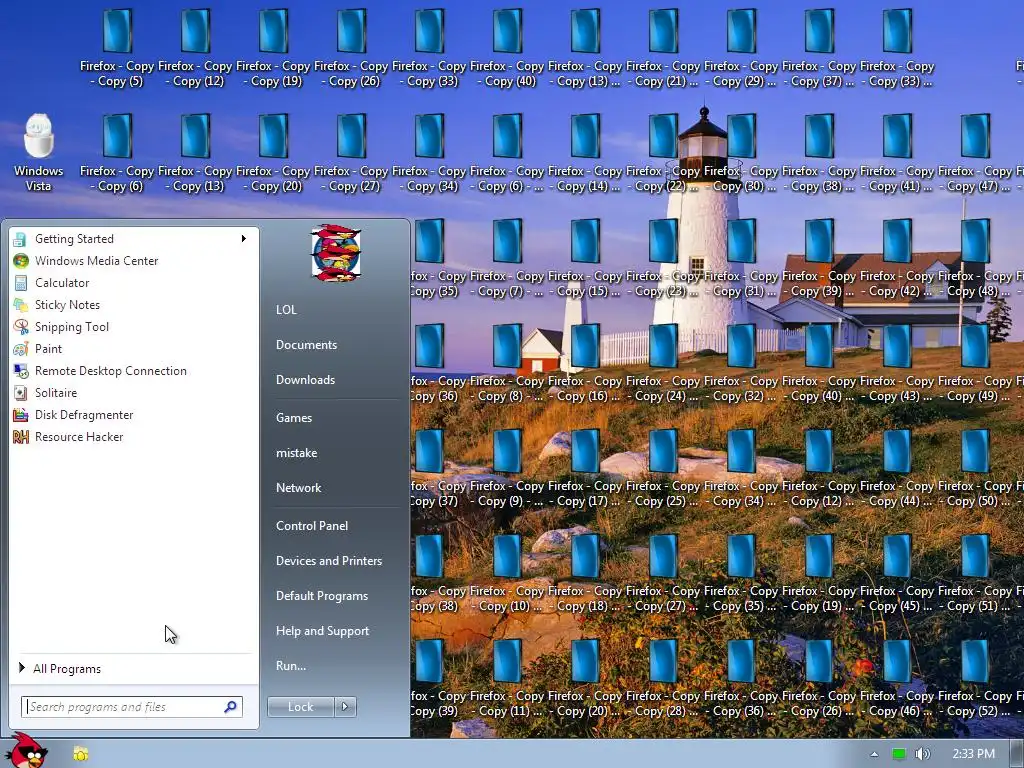Launch Resource Hacker
Image resolution: width=1024 pixels, height=768 pixels.
(x=134, y=437)
